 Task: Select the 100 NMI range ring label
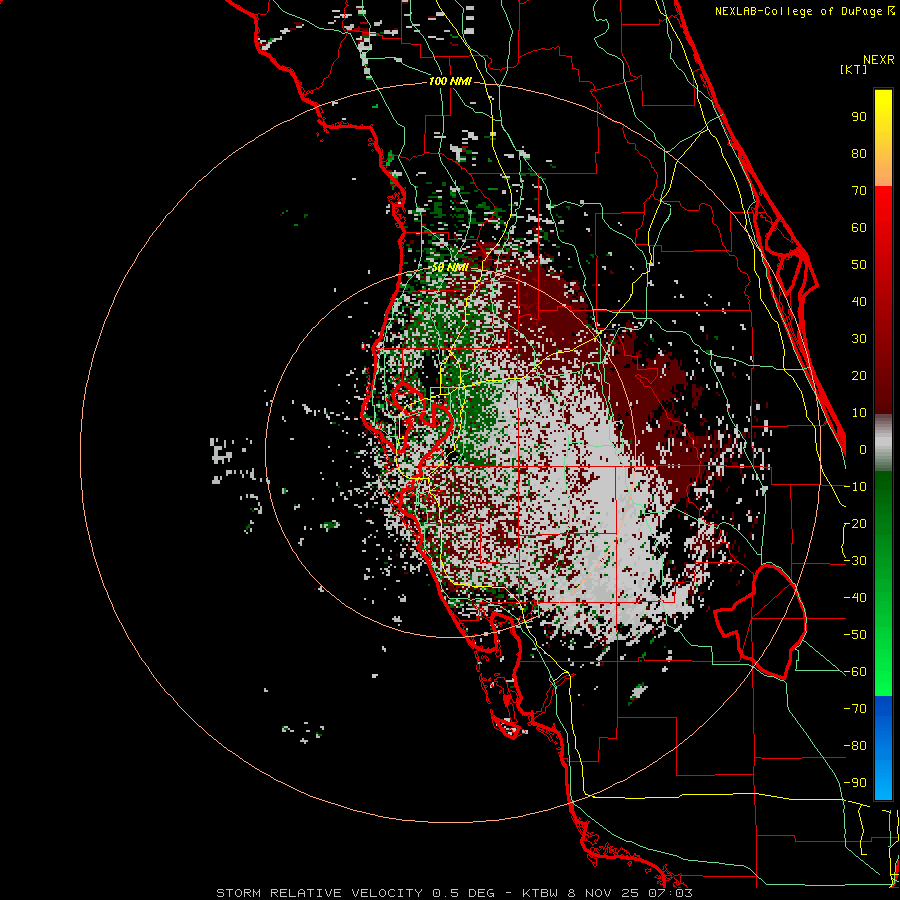[x=450, y=82]
